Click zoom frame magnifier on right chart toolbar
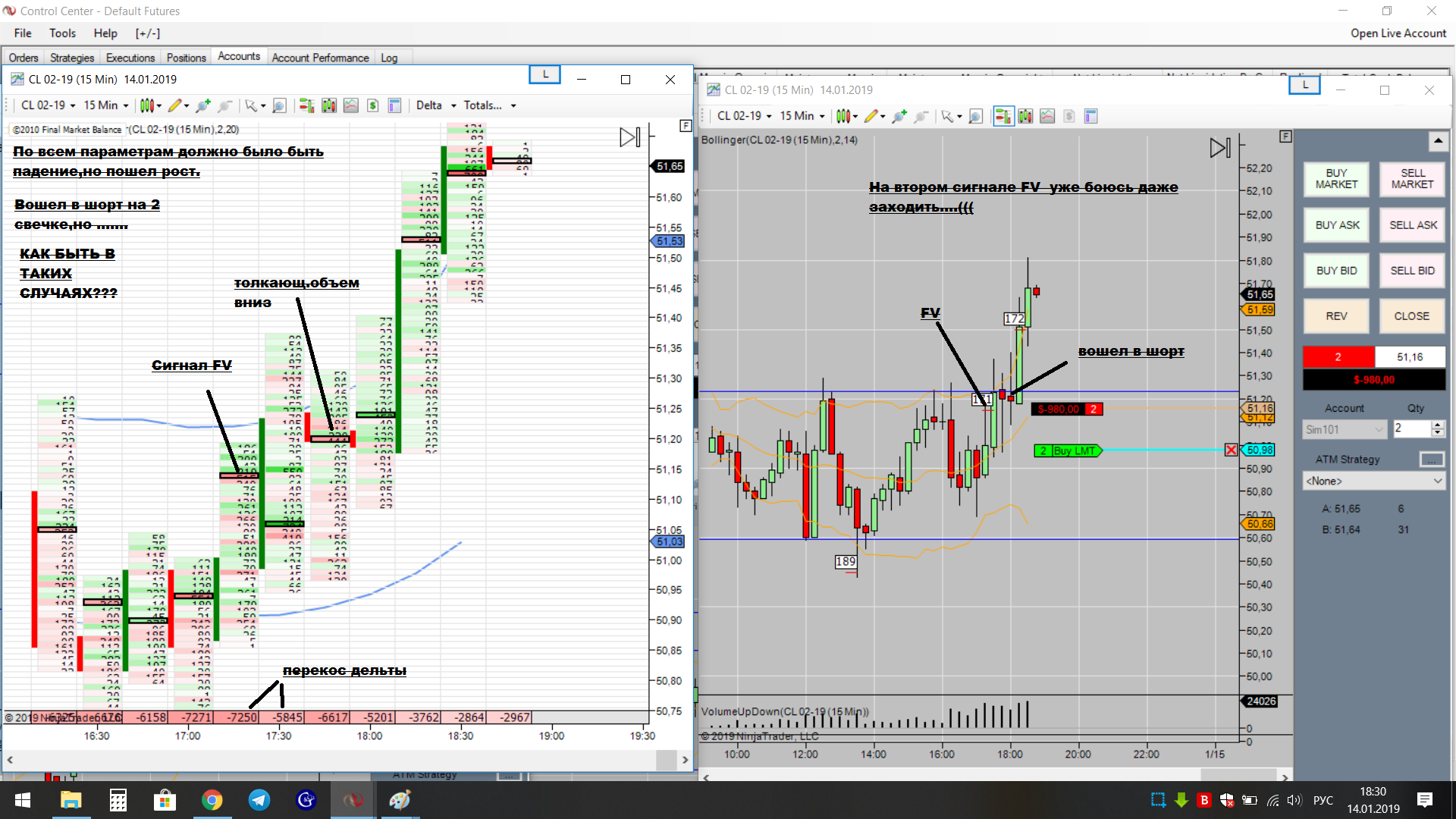 (x=976, y=116)
